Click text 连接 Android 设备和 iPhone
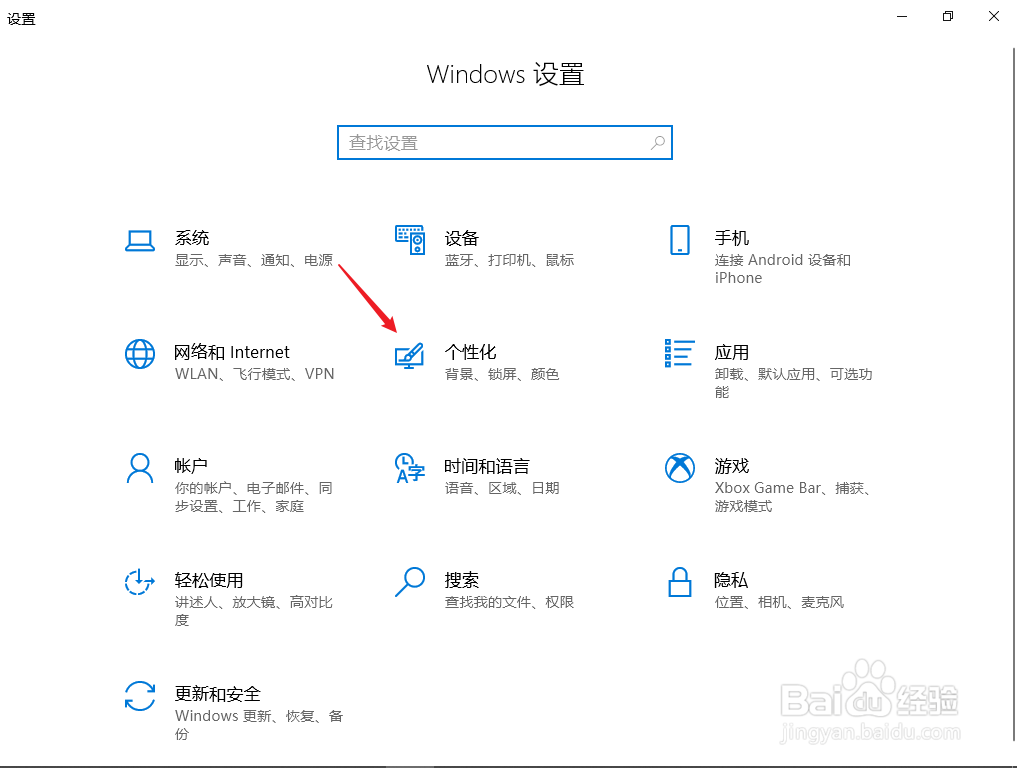Viewport: 1017px width, 768px height. click(x=783, y=269)
